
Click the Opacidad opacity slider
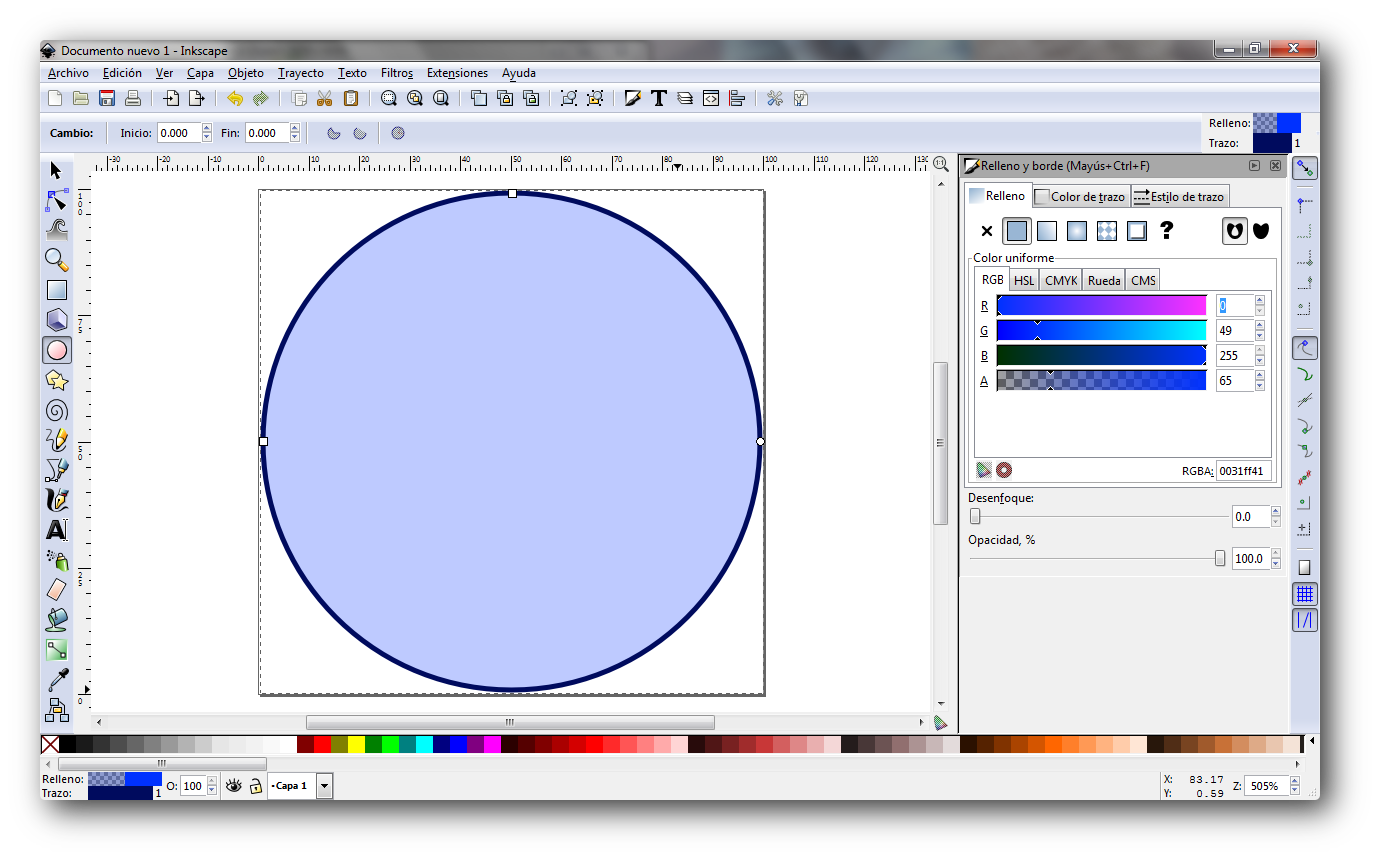click(x=1097, y=559)
